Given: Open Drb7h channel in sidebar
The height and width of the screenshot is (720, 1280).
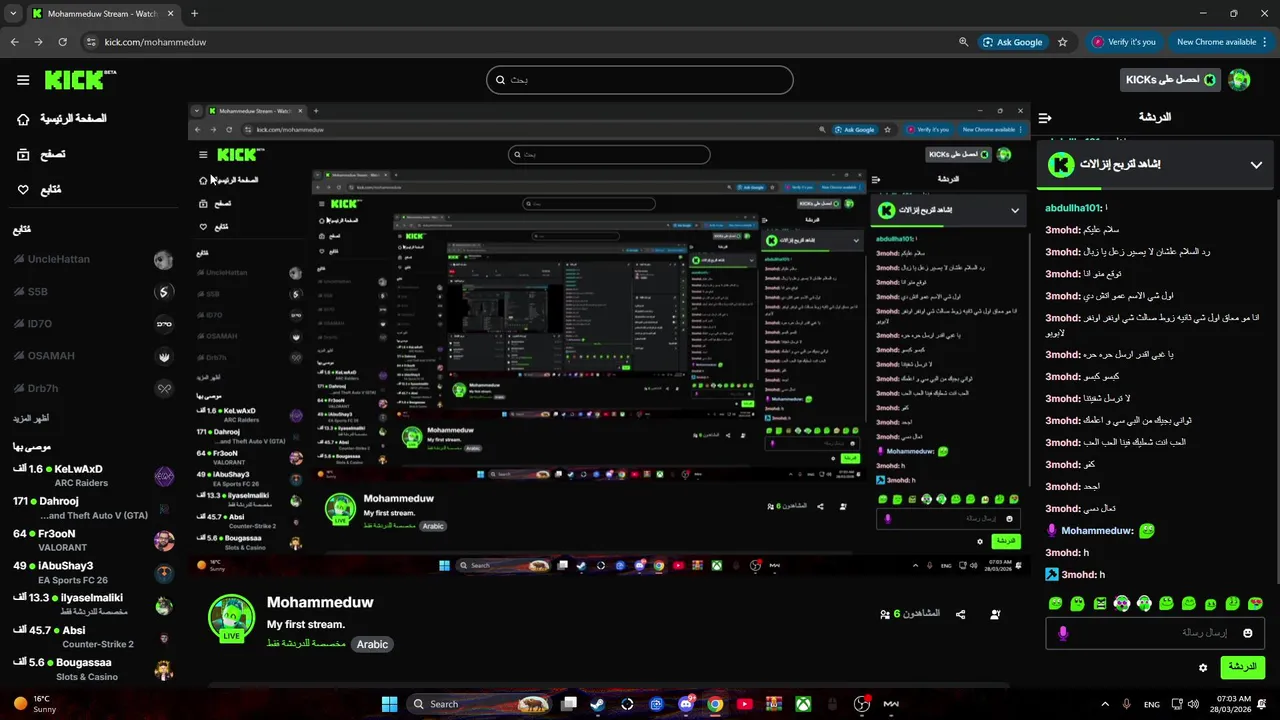Looking at the screenshot, I should (x=93, y=388).
